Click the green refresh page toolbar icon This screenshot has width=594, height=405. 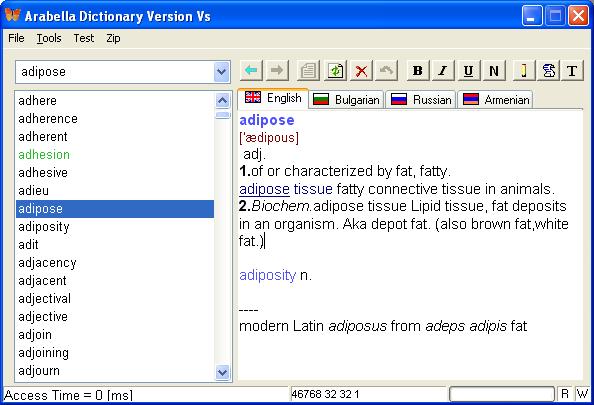pyautogui.click(x=335, y=70)
